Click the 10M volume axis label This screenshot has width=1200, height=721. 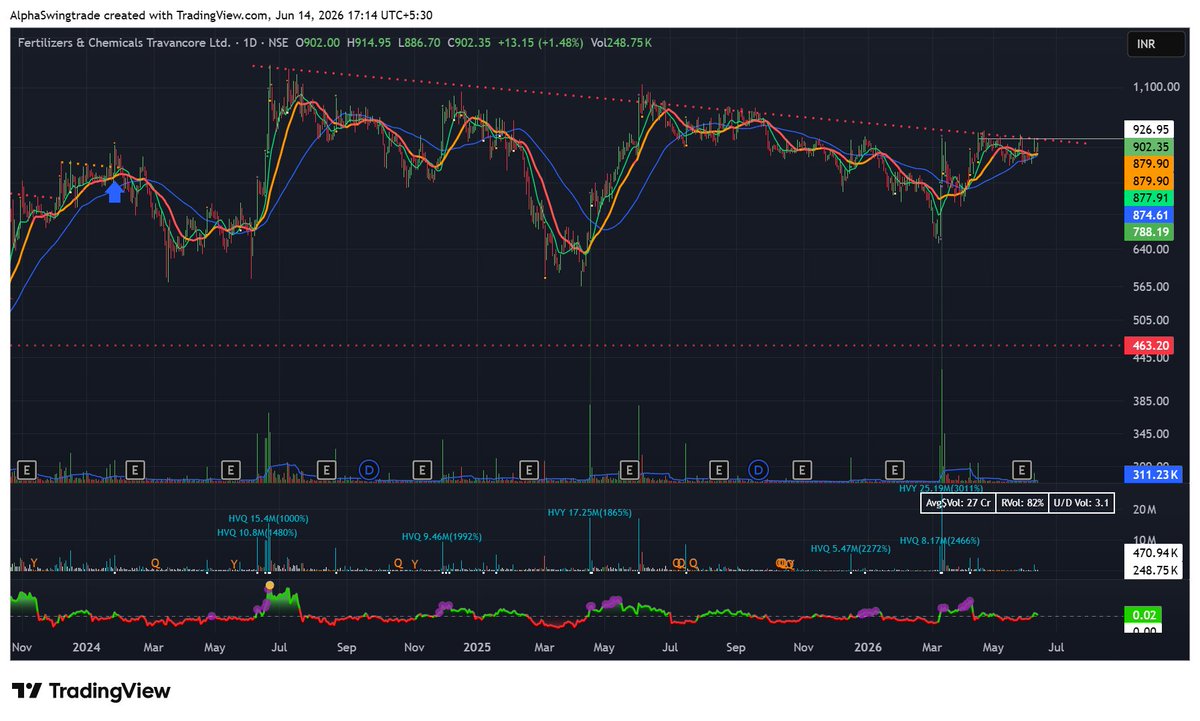pos(1144,538)
